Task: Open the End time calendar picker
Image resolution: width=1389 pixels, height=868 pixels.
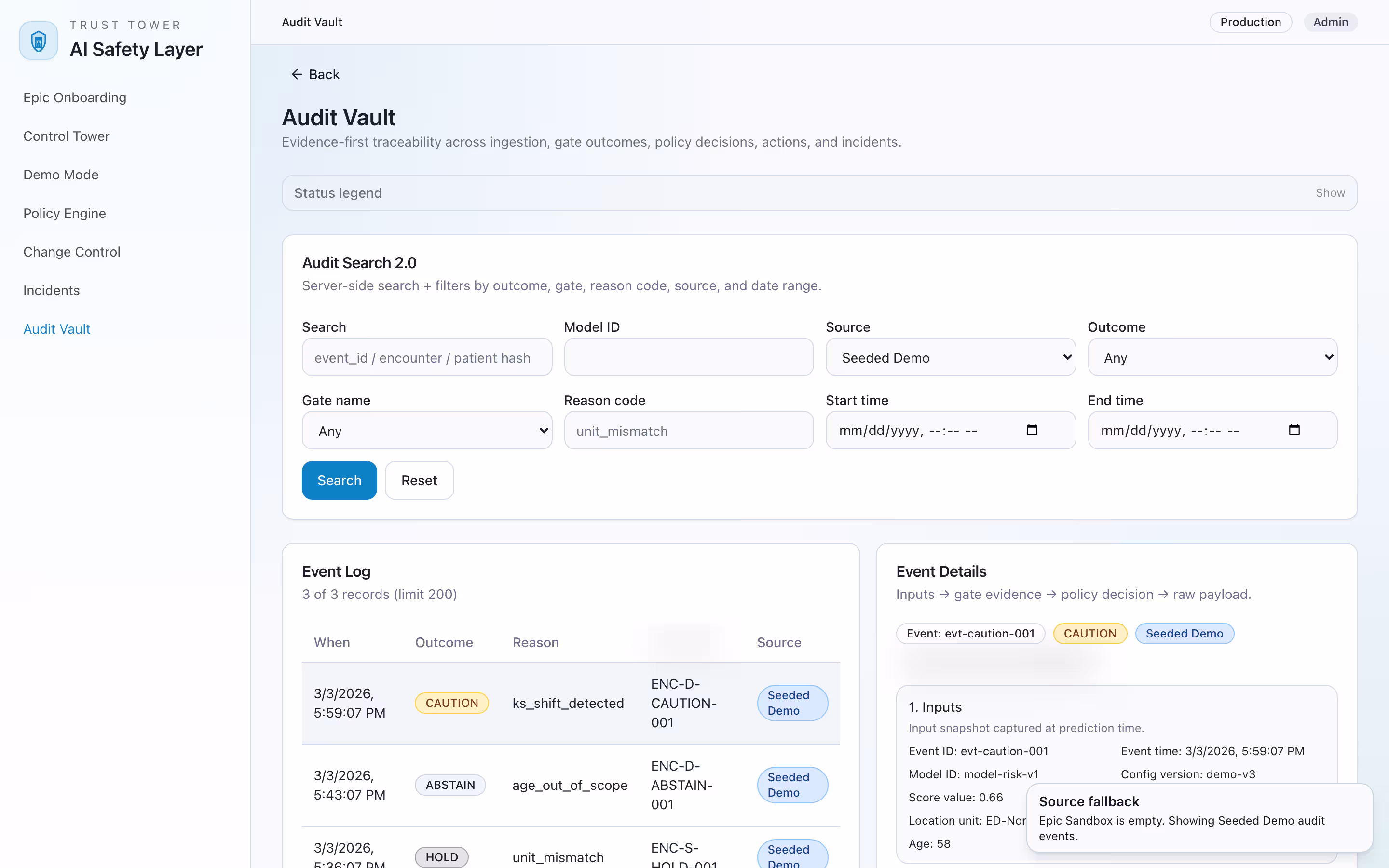Action: [1295, 430]
